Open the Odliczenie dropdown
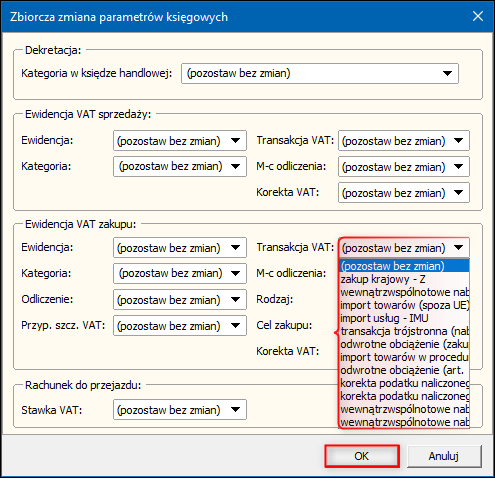The width and height of the screenshot is (495, 478). [180, 299]
